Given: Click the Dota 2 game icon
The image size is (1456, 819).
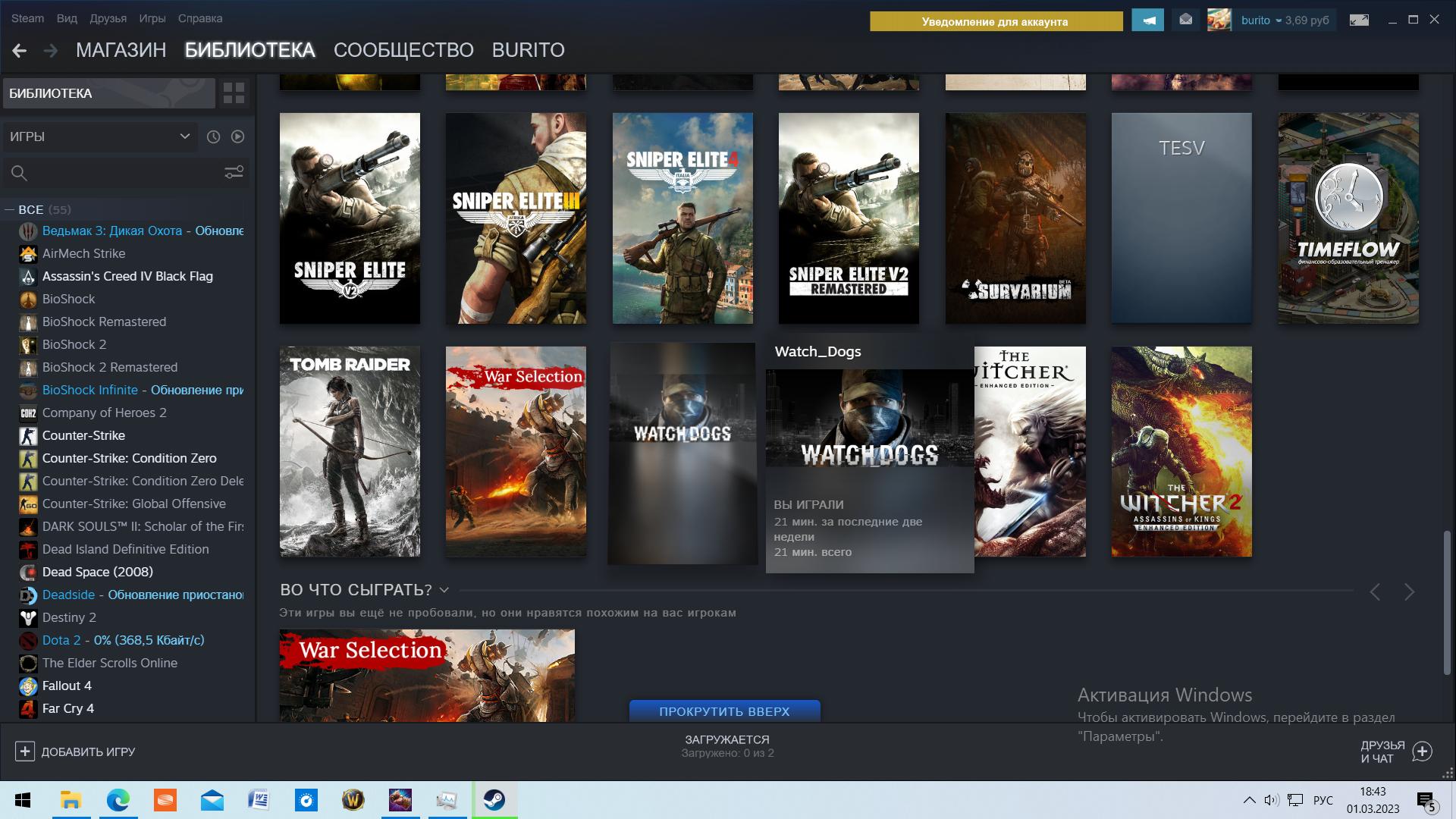Looking at the screenshot, I should [28, 641].
